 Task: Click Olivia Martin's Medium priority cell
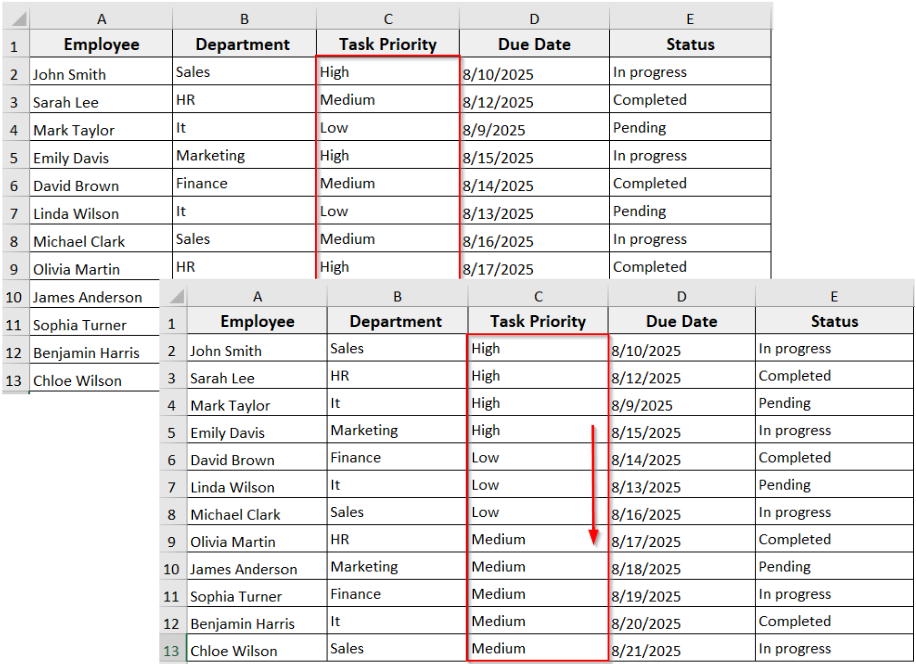[x=537, y=540]
